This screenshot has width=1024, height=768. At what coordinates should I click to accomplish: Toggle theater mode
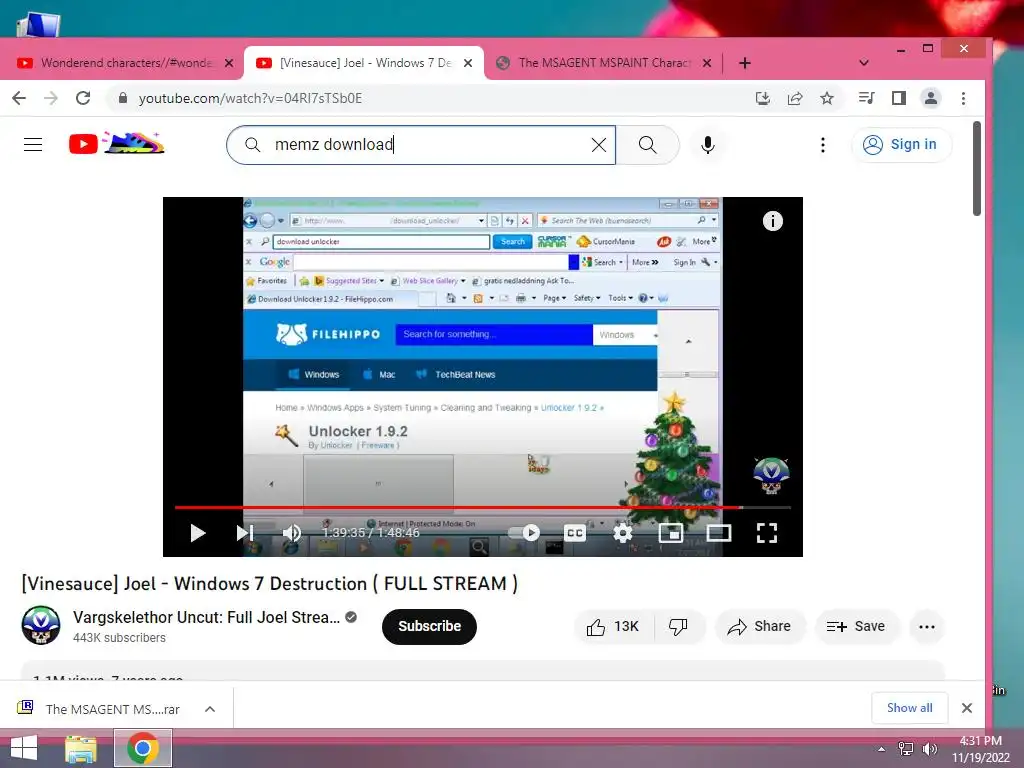pos(718,533)
